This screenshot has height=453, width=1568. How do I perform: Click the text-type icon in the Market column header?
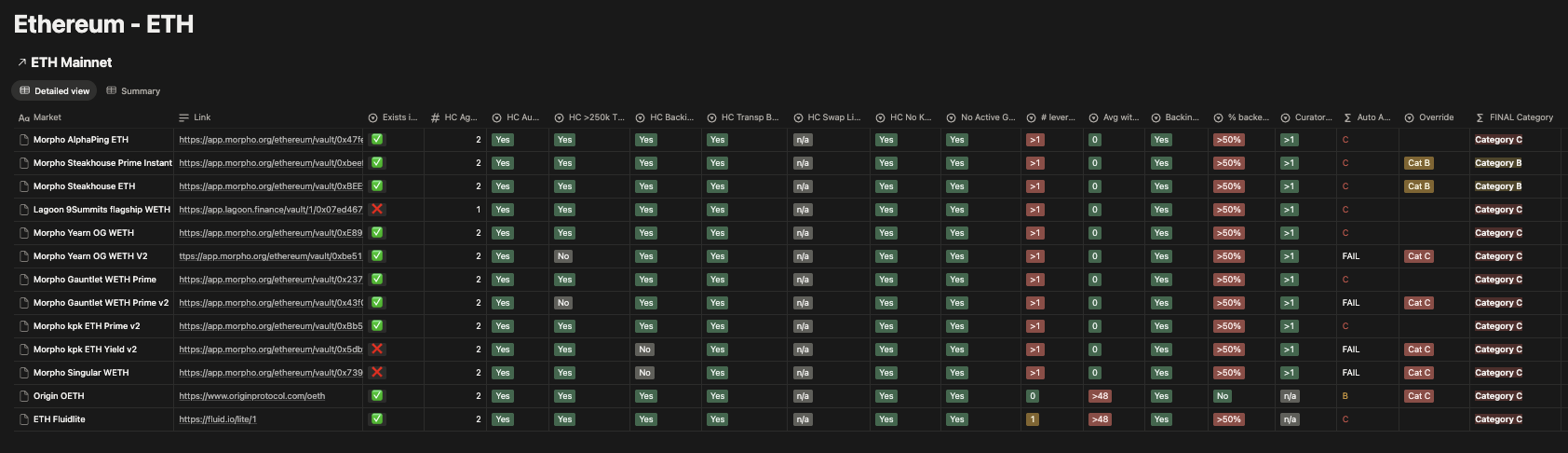click(x=24, y=117)
